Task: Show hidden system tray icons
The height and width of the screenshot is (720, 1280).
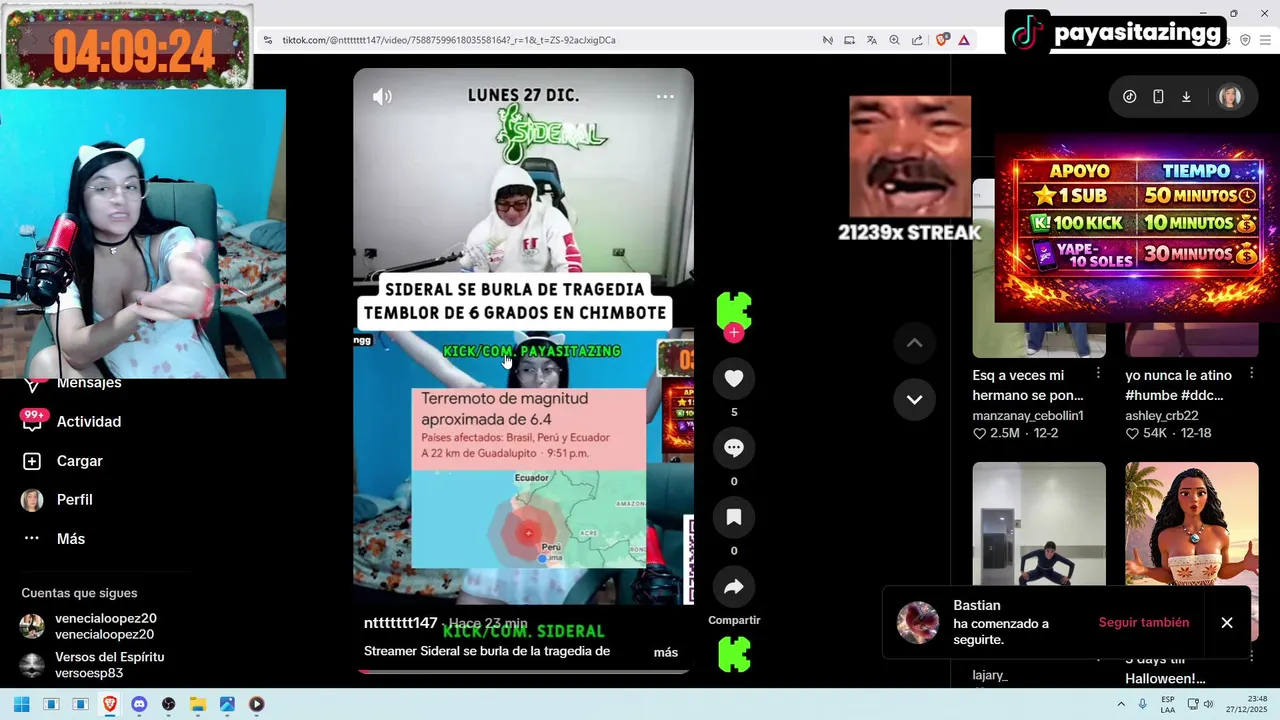Action: click(1121, 704)
